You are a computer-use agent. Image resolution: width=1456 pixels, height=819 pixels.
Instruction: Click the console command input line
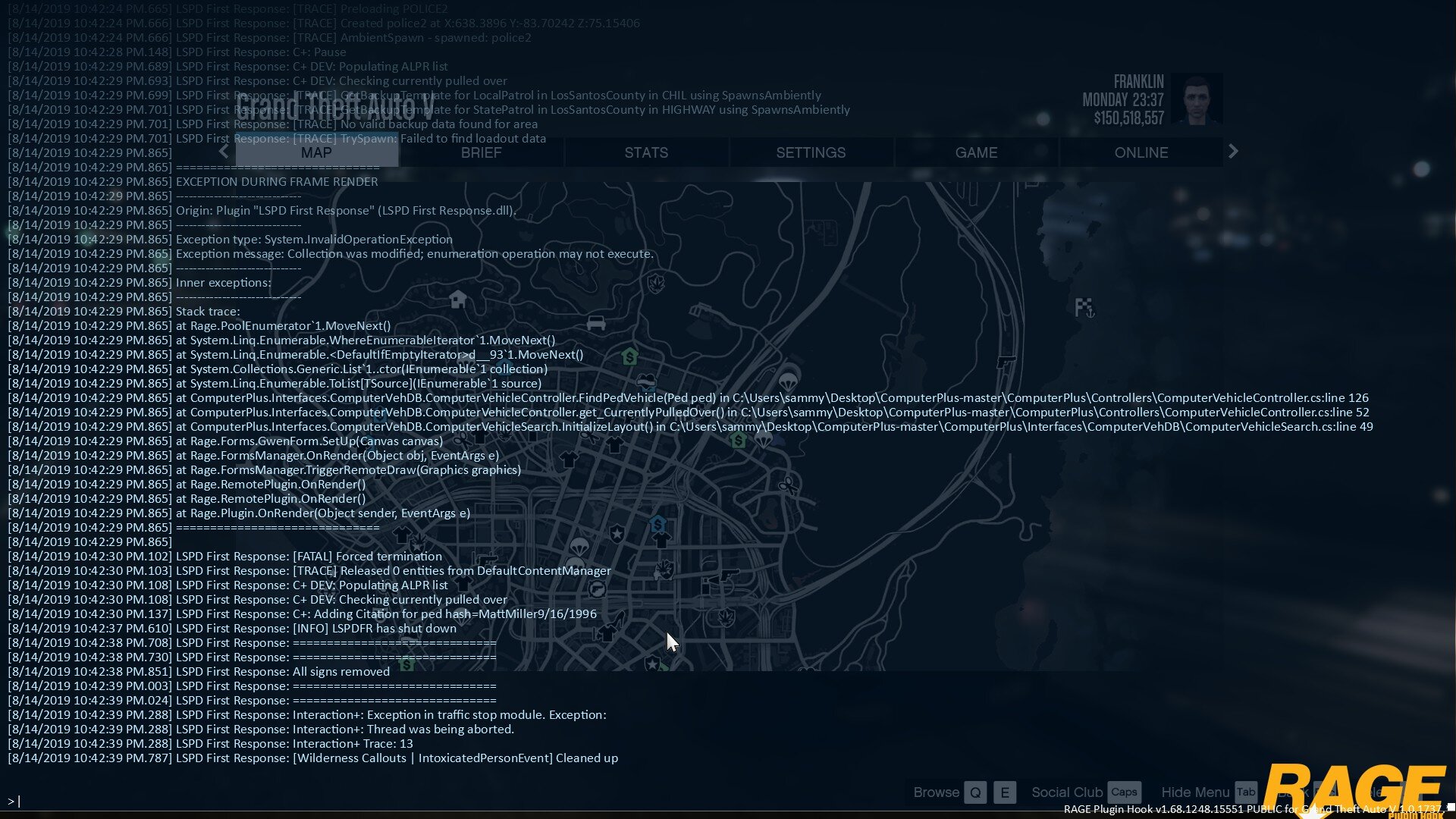303,801
